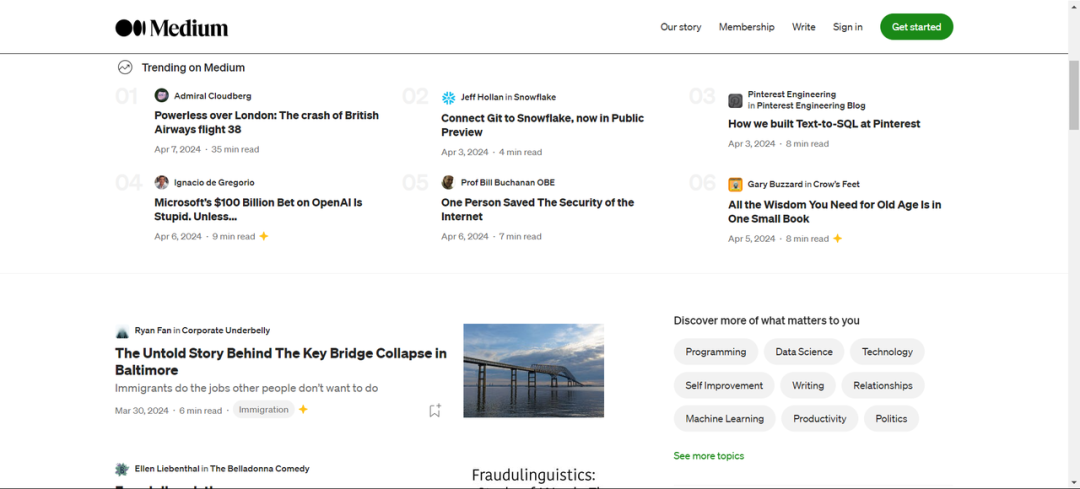Screen dimensions: 1080x489
Task: Select the Politics topic chip
Action: click(891, 419)
